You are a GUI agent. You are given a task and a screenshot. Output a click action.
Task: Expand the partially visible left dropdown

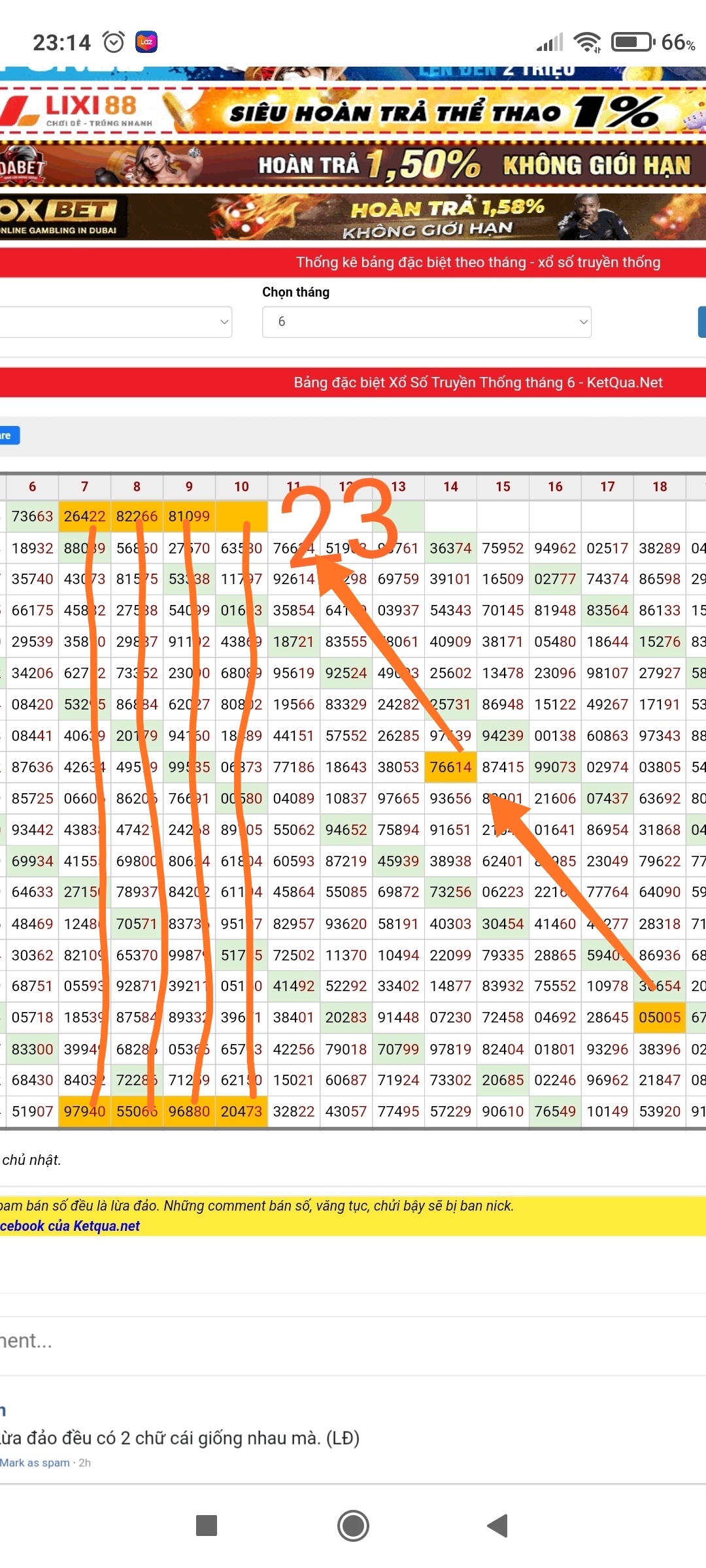pos(116,322)
